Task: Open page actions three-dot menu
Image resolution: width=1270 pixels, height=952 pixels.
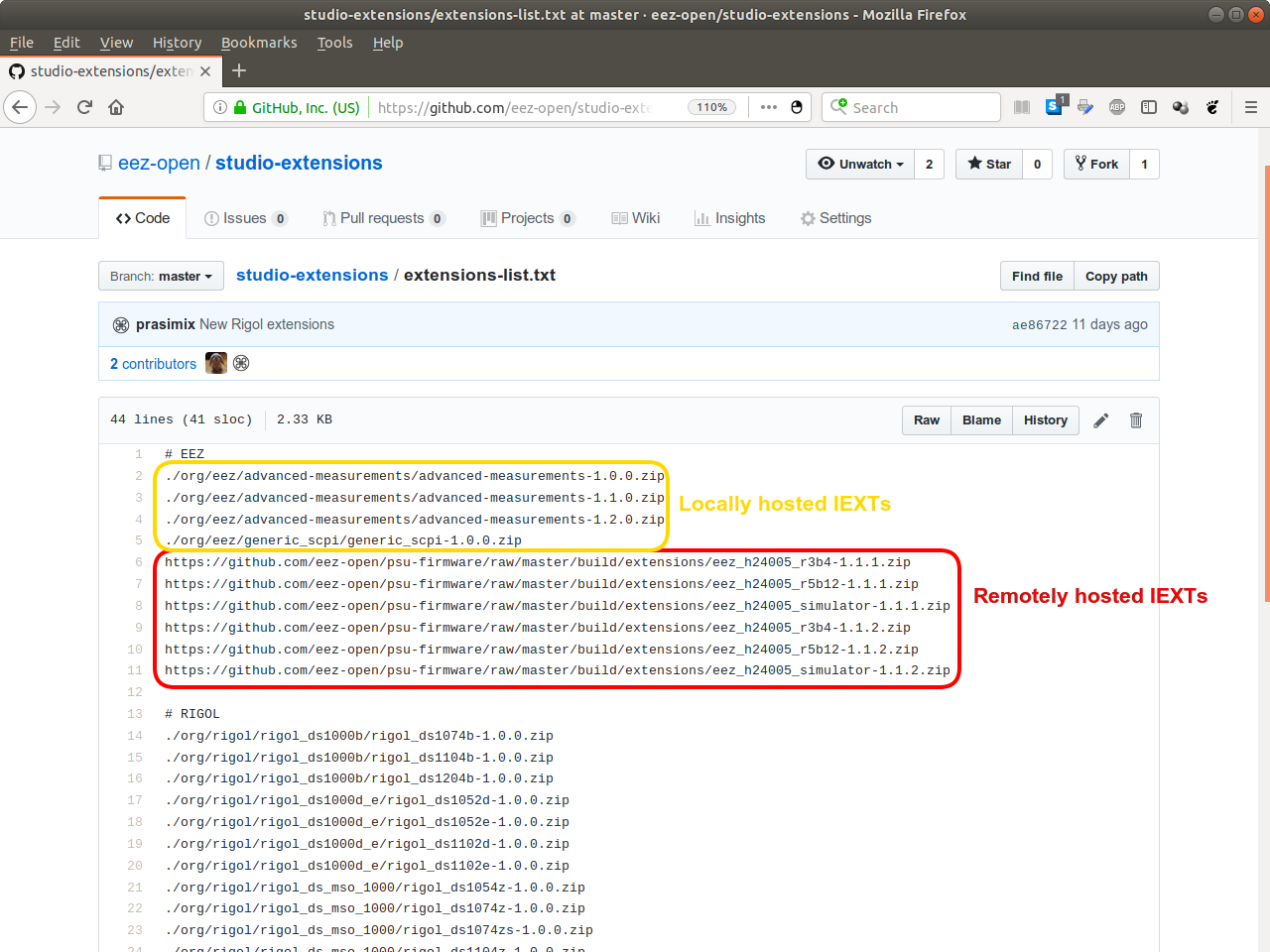Action: [769, 107]
